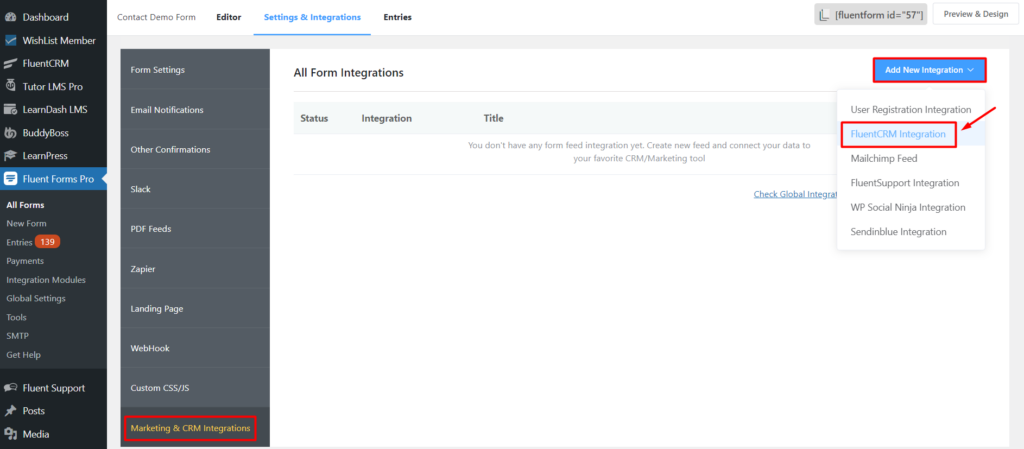1024x449 pixels.
Task: Click New Form in sidebar
Action: 26,223
